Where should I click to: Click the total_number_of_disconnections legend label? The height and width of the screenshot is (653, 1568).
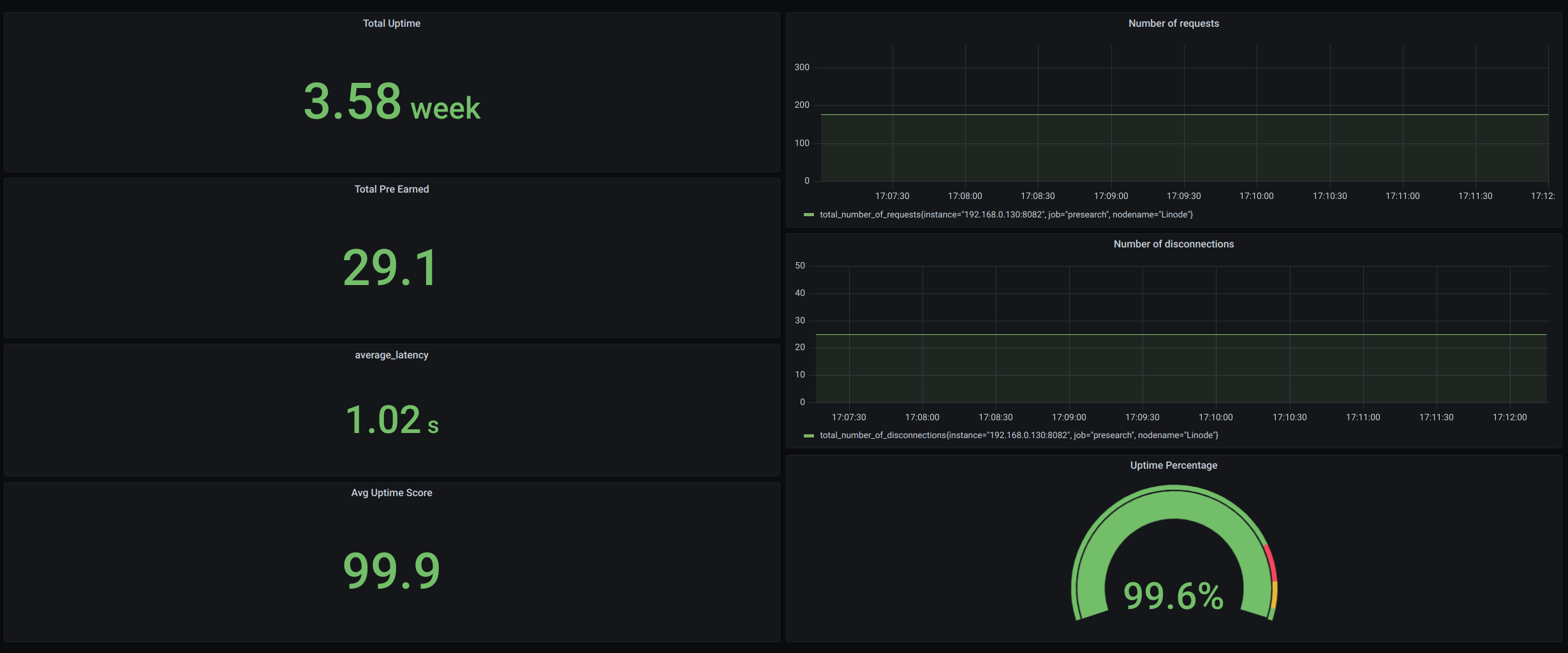(x=1019, y=436)
